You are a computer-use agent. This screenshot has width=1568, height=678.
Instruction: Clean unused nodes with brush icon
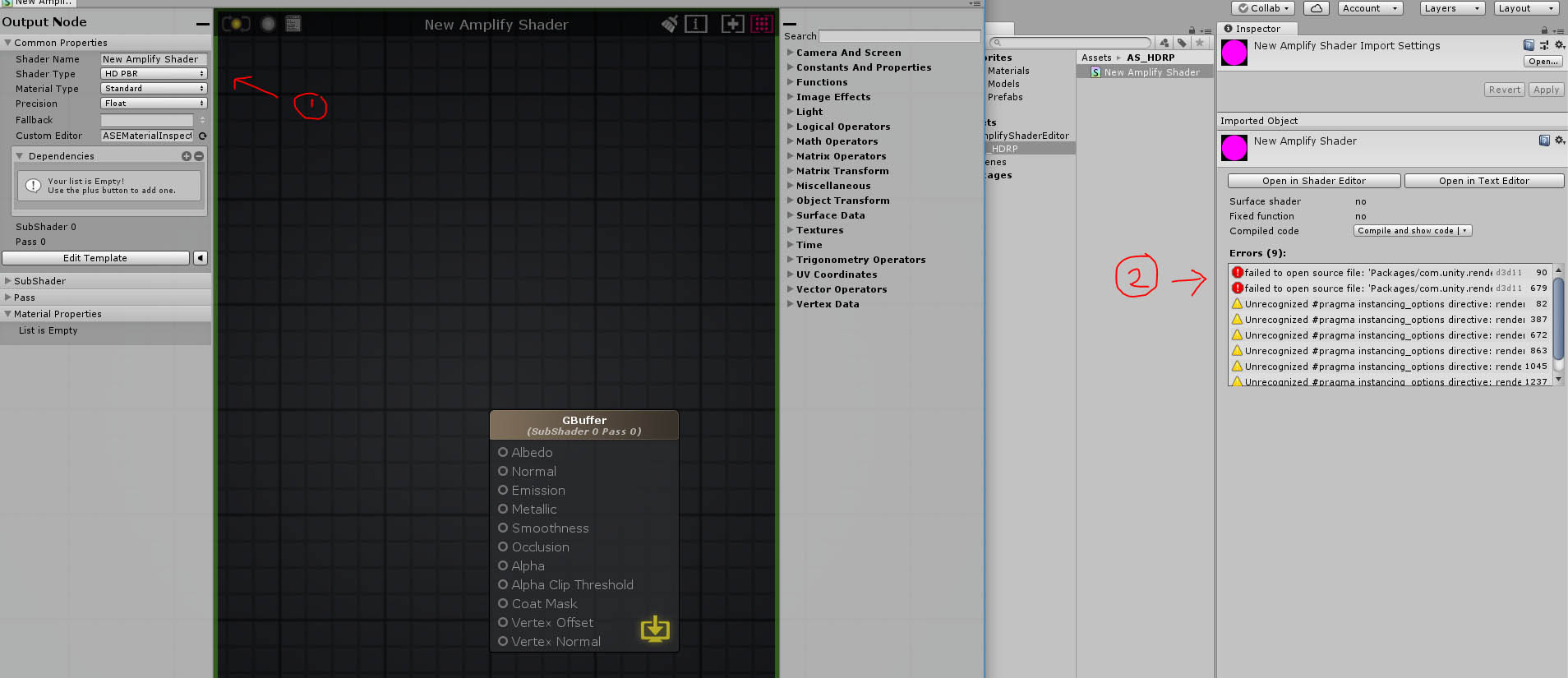coord(670,24)
